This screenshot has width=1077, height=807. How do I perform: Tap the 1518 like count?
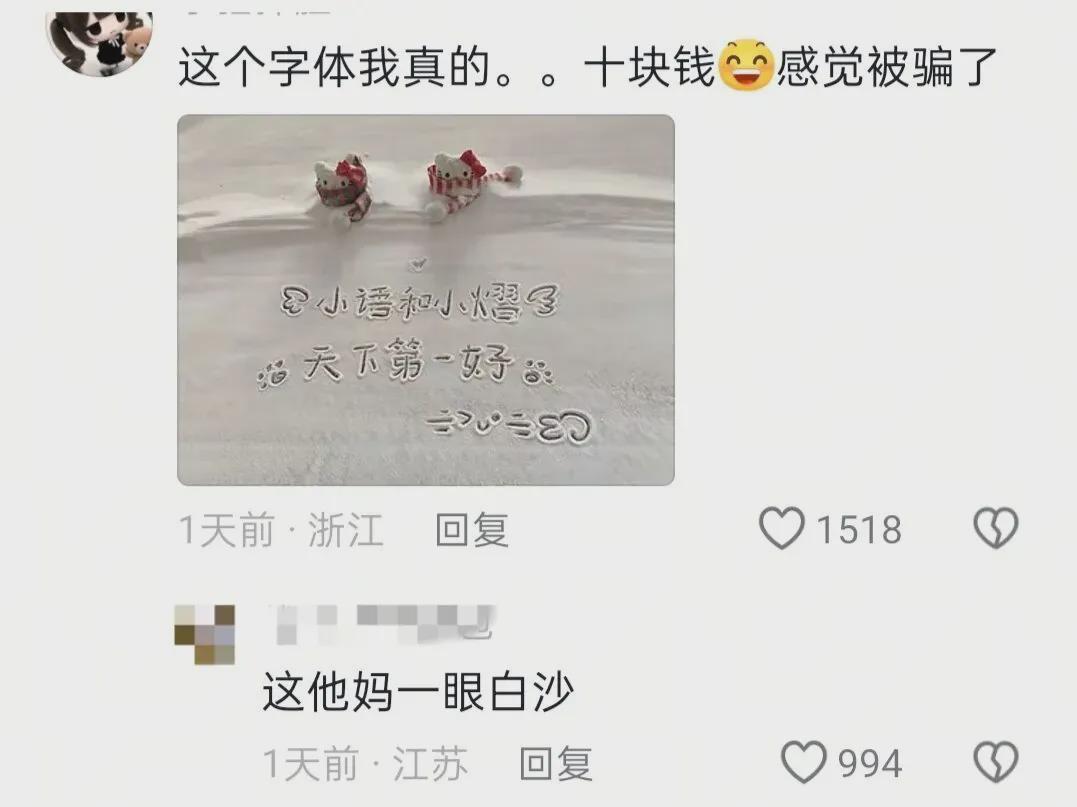859,530
